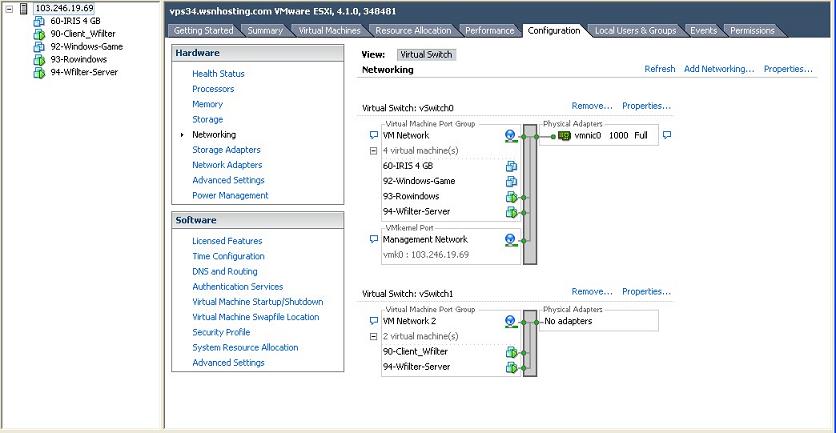Open Advanced Settings under Software
Screen dimensions: 836x433
[x=228, y=363]
